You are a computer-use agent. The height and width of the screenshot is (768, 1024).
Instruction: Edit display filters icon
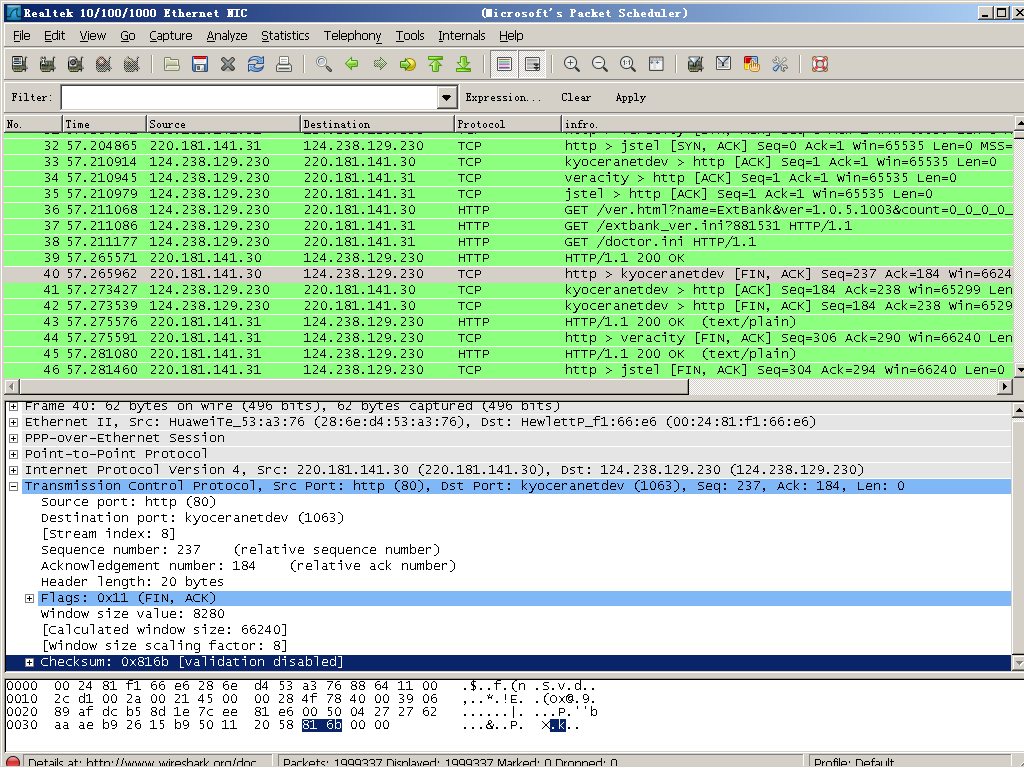pyautogui.click(x=724, y=64)
